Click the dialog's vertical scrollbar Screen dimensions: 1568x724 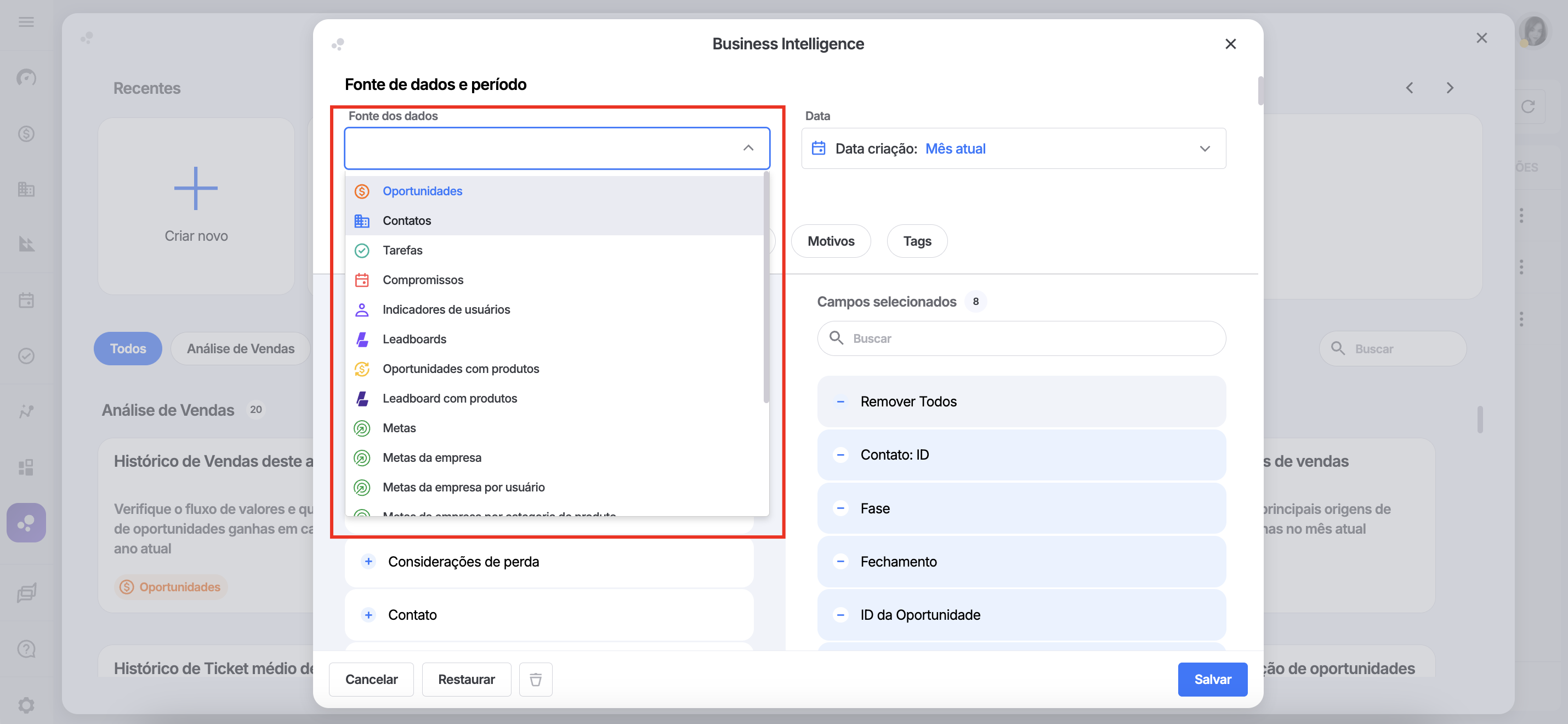1260,90
